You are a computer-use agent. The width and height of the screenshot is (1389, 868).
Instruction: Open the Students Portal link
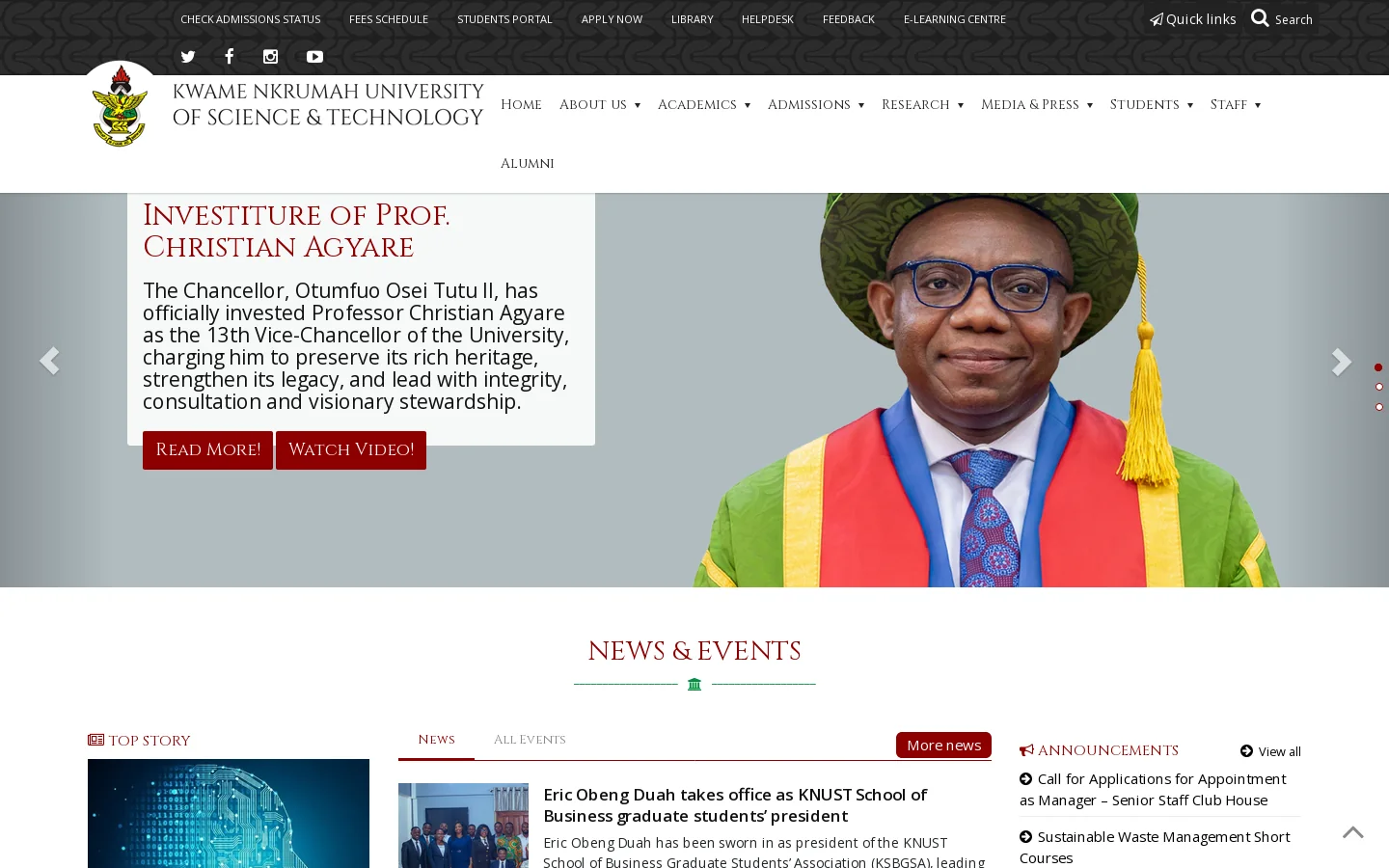pyautogui.click(x=504, y=19)
